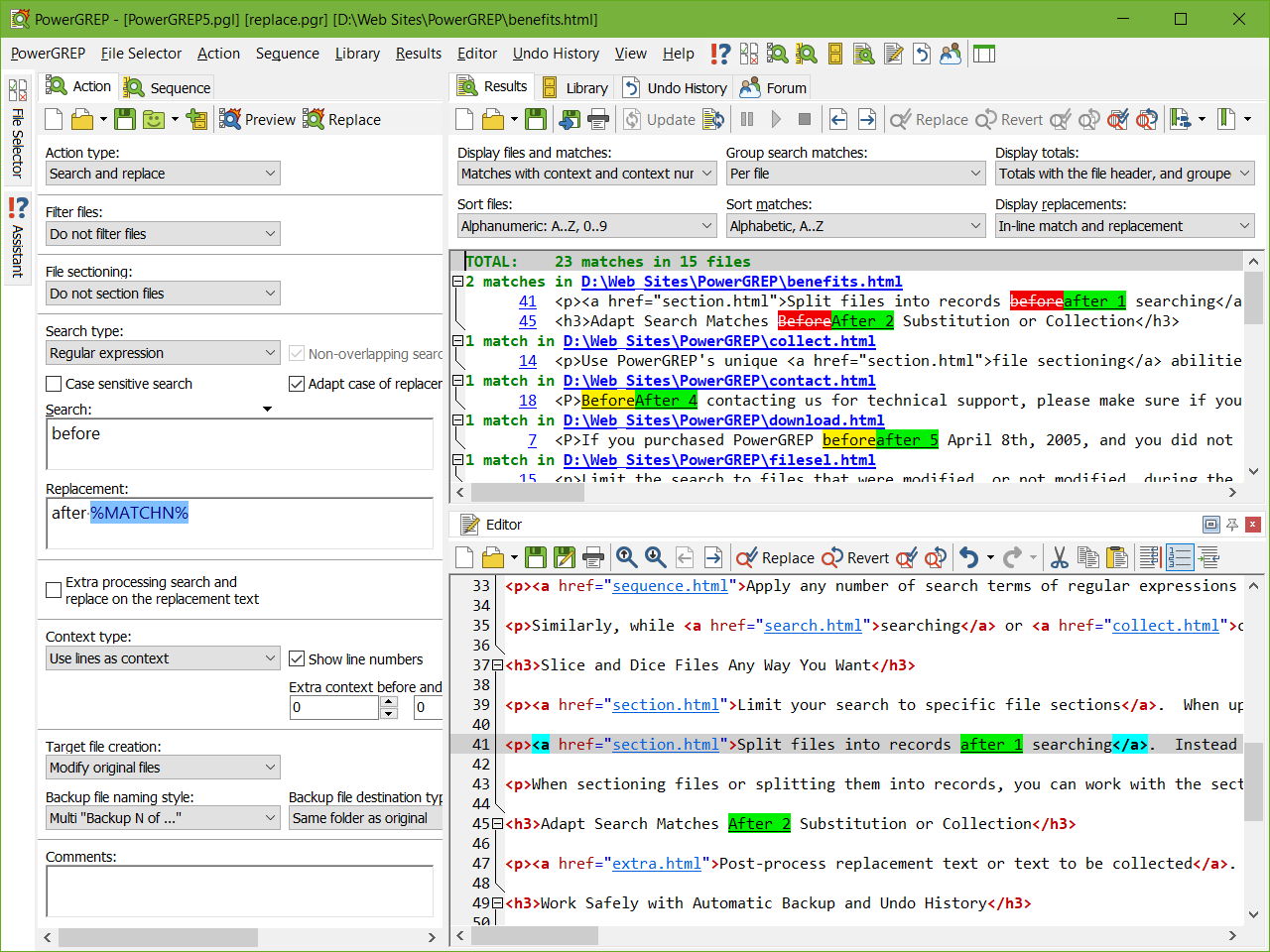Click the pause icon in Results toolbar
The image size is (1270, 952).
coord(747,119)
